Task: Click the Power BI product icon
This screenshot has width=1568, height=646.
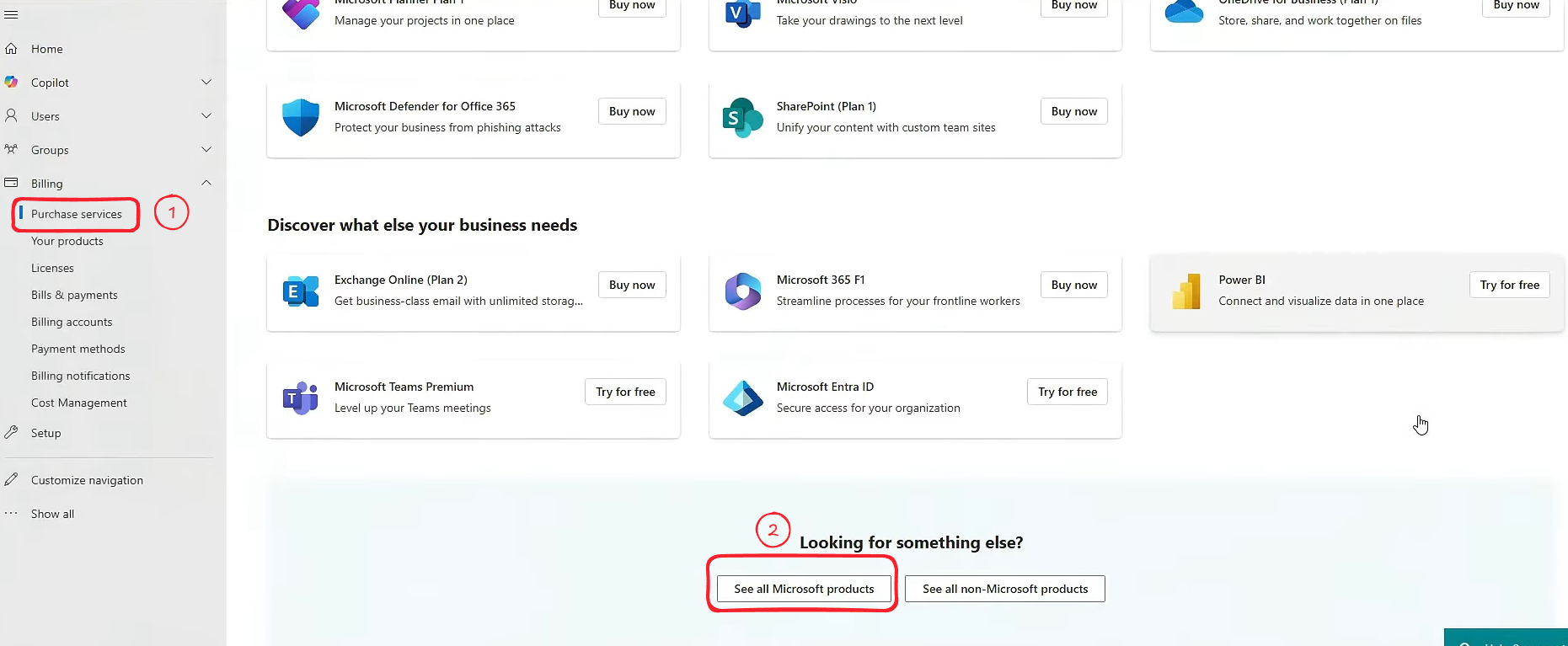Action: 1185,291
